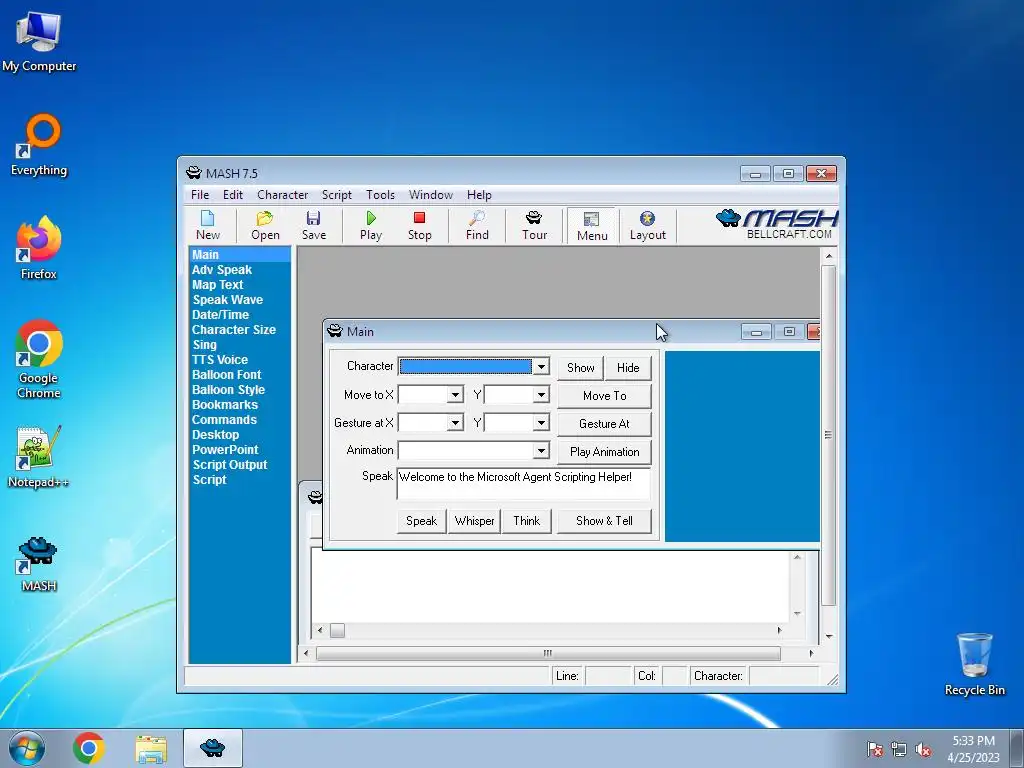Open the Windows Start menu
The height and width of the screenshot is (768, 1024).
coord(26,748)
